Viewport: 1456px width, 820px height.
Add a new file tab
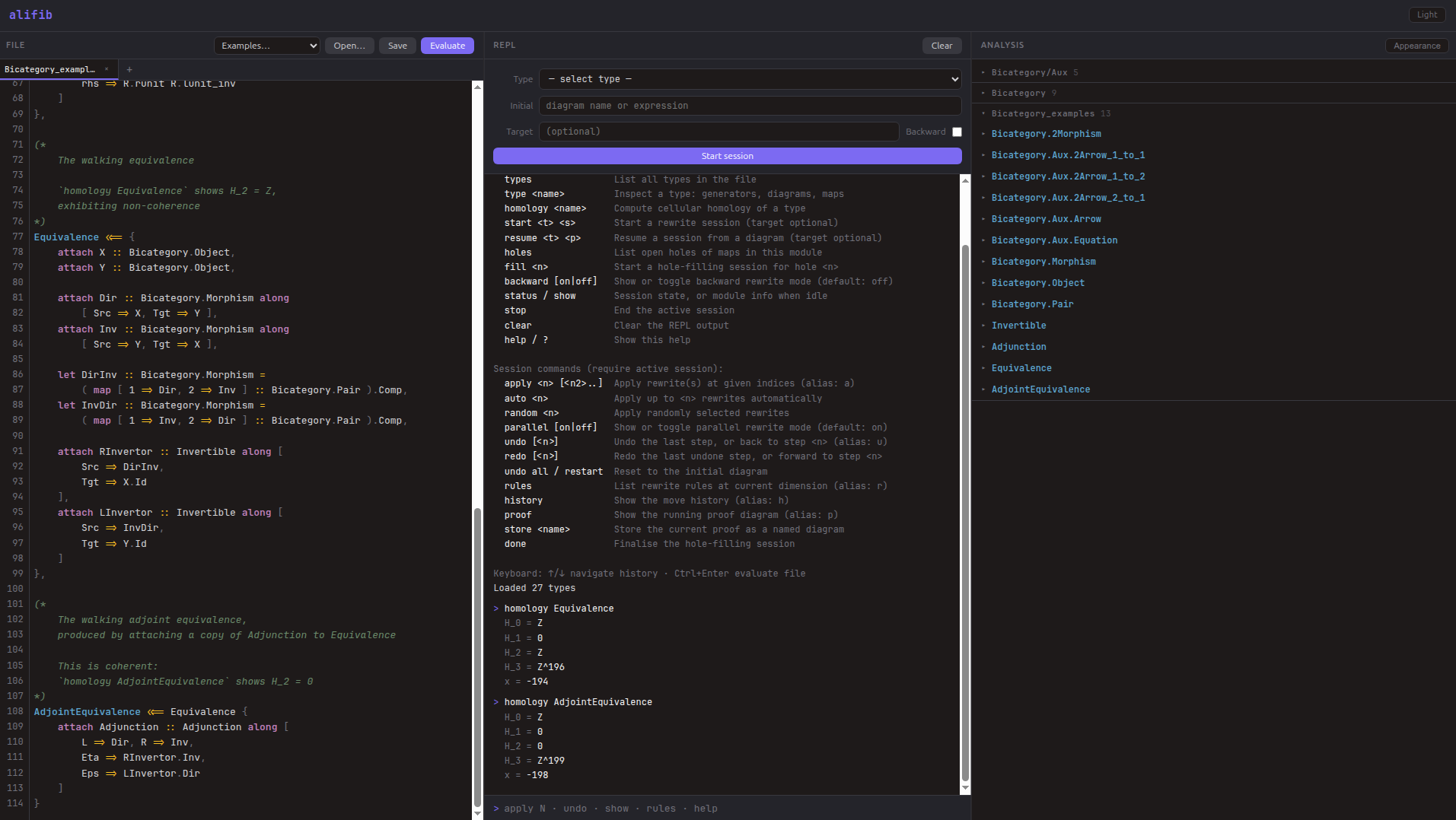point(129,69)
